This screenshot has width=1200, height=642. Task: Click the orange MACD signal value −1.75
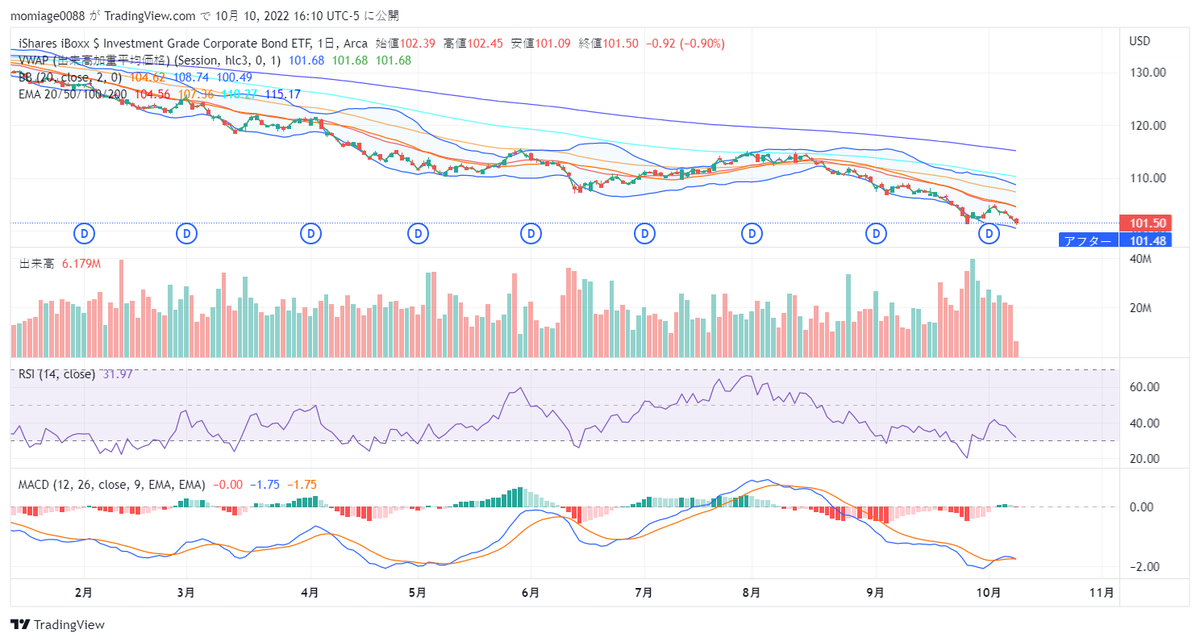[x=303, y=484]
